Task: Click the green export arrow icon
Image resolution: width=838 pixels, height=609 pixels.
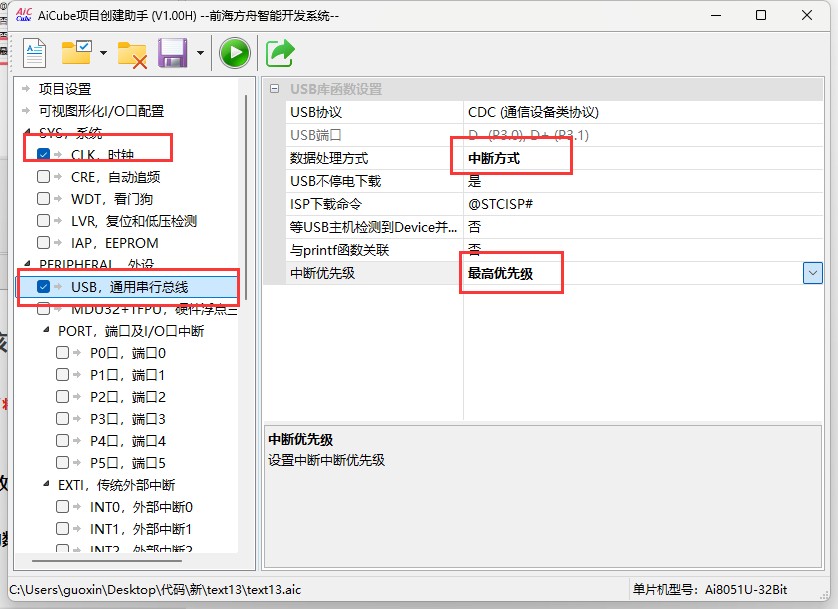Action: pyautogui.click(x=280, y=53)
